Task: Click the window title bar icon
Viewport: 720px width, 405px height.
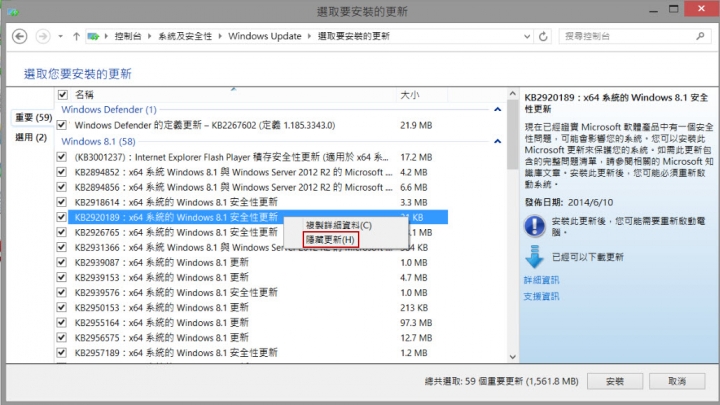Action: pyautogui.click(x=13, y=11)
